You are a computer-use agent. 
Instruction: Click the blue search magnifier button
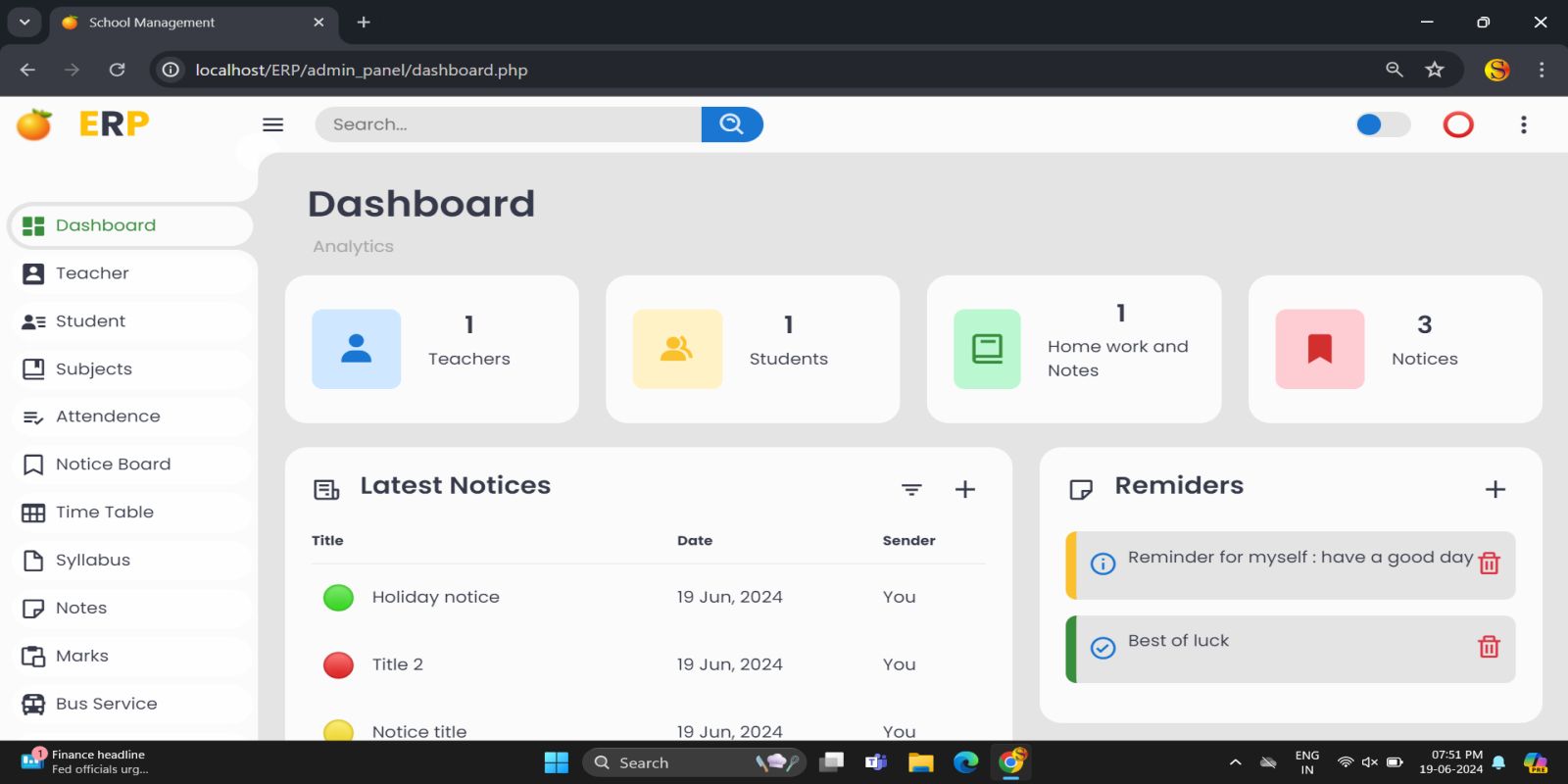coord(732,124)
